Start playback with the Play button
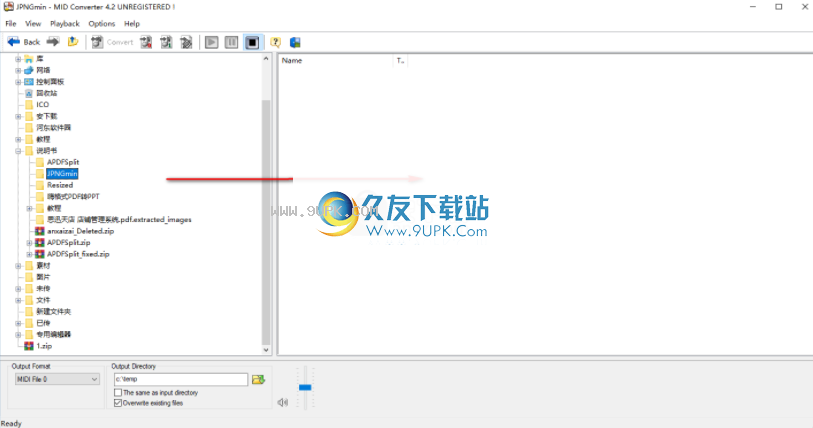The width and height of the screenshot is (813, 428). coord(212,42)
